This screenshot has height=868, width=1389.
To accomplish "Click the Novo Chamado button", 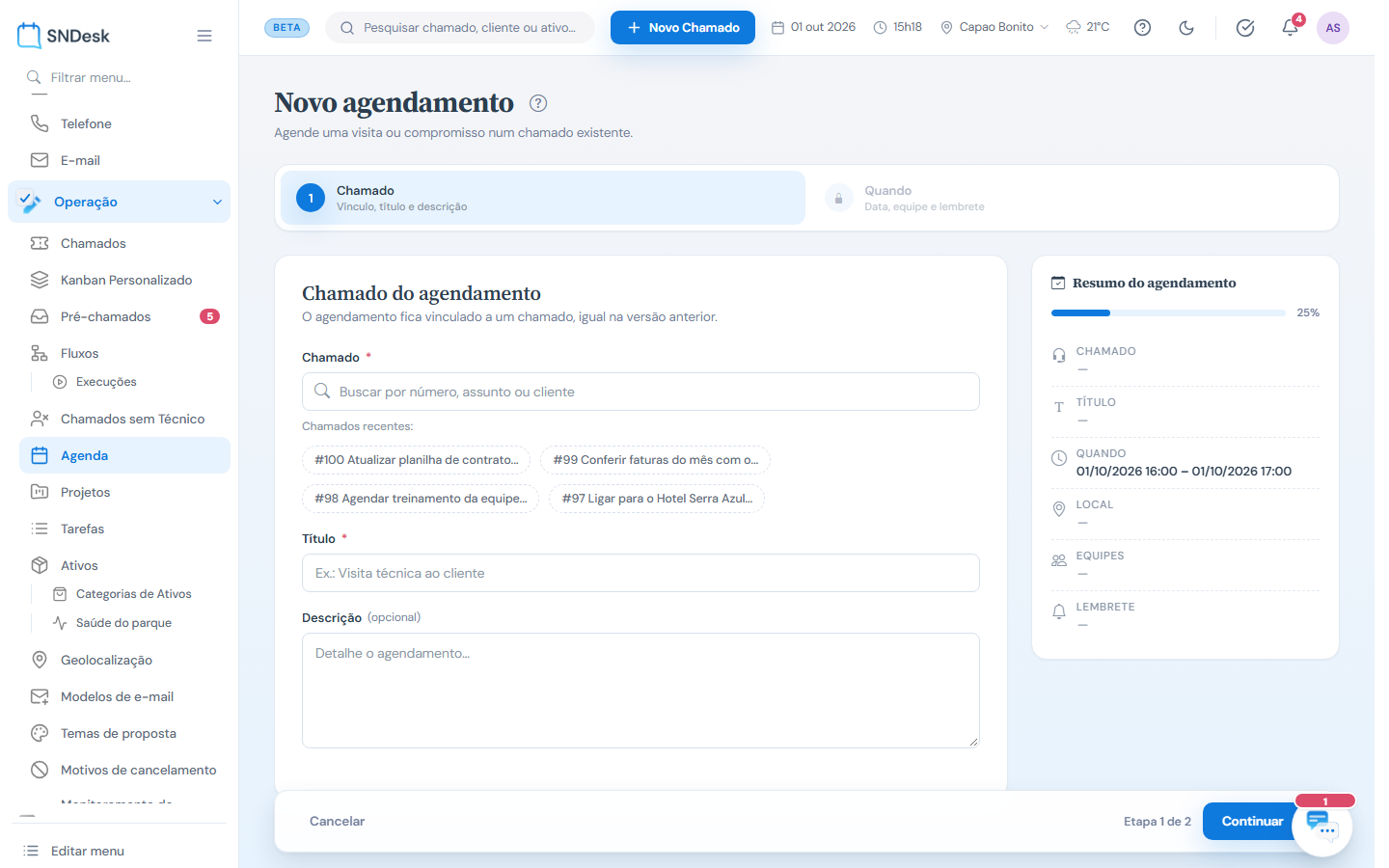I will pos(683,27).
